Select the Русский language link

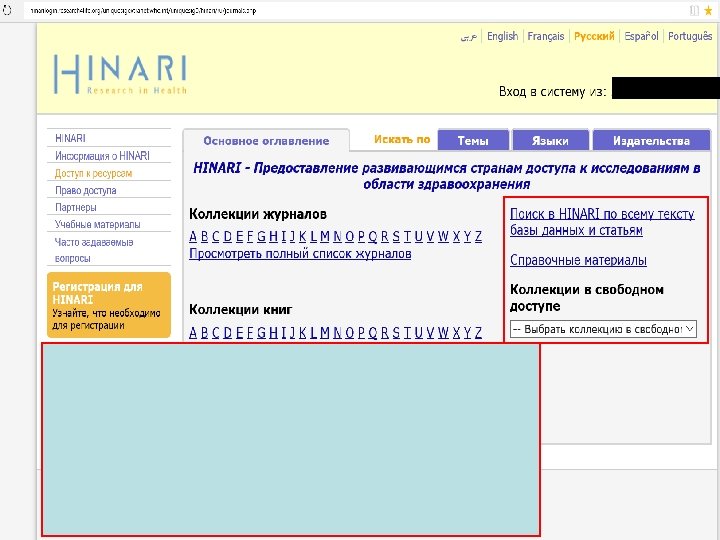594,36
